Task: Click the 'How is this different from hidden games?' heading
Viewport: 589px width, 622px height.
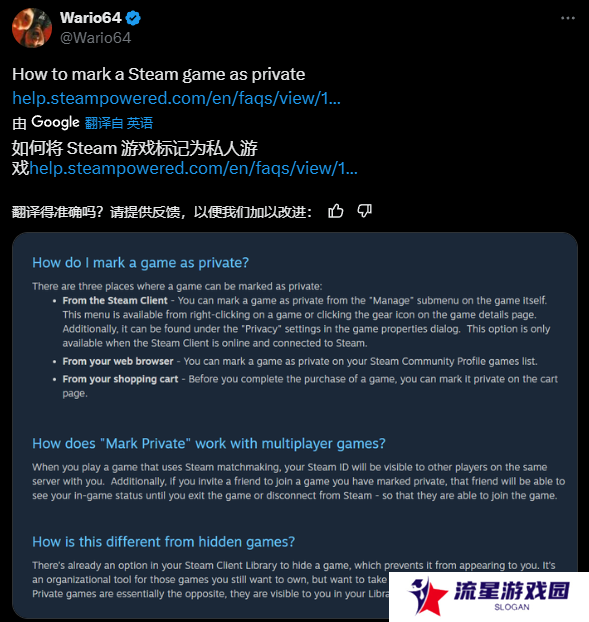Action: 163,542
